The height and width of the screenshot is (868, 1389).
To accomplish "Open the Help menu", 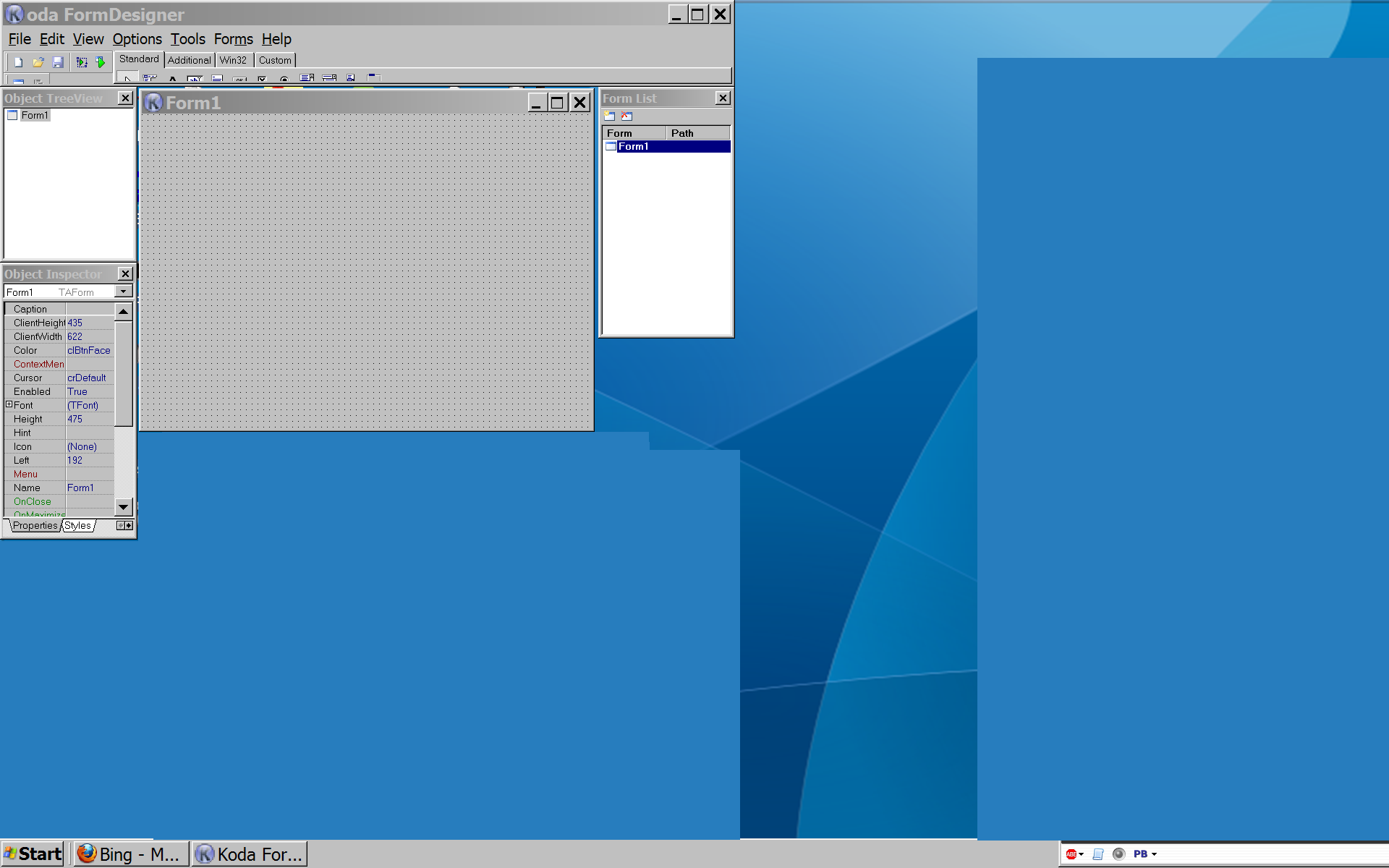I will click(x=276, y=39).
